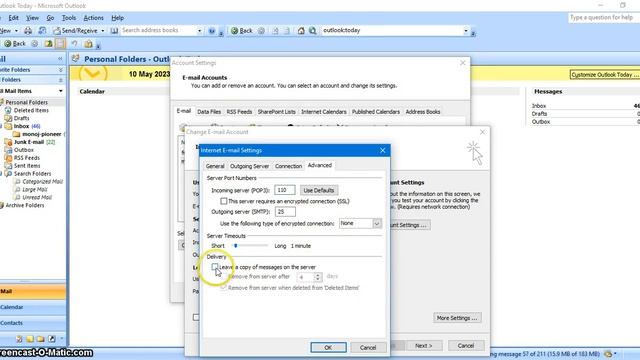Click the Drafts folder icon
The image size is (640, 360).
(x=8, y=118)
